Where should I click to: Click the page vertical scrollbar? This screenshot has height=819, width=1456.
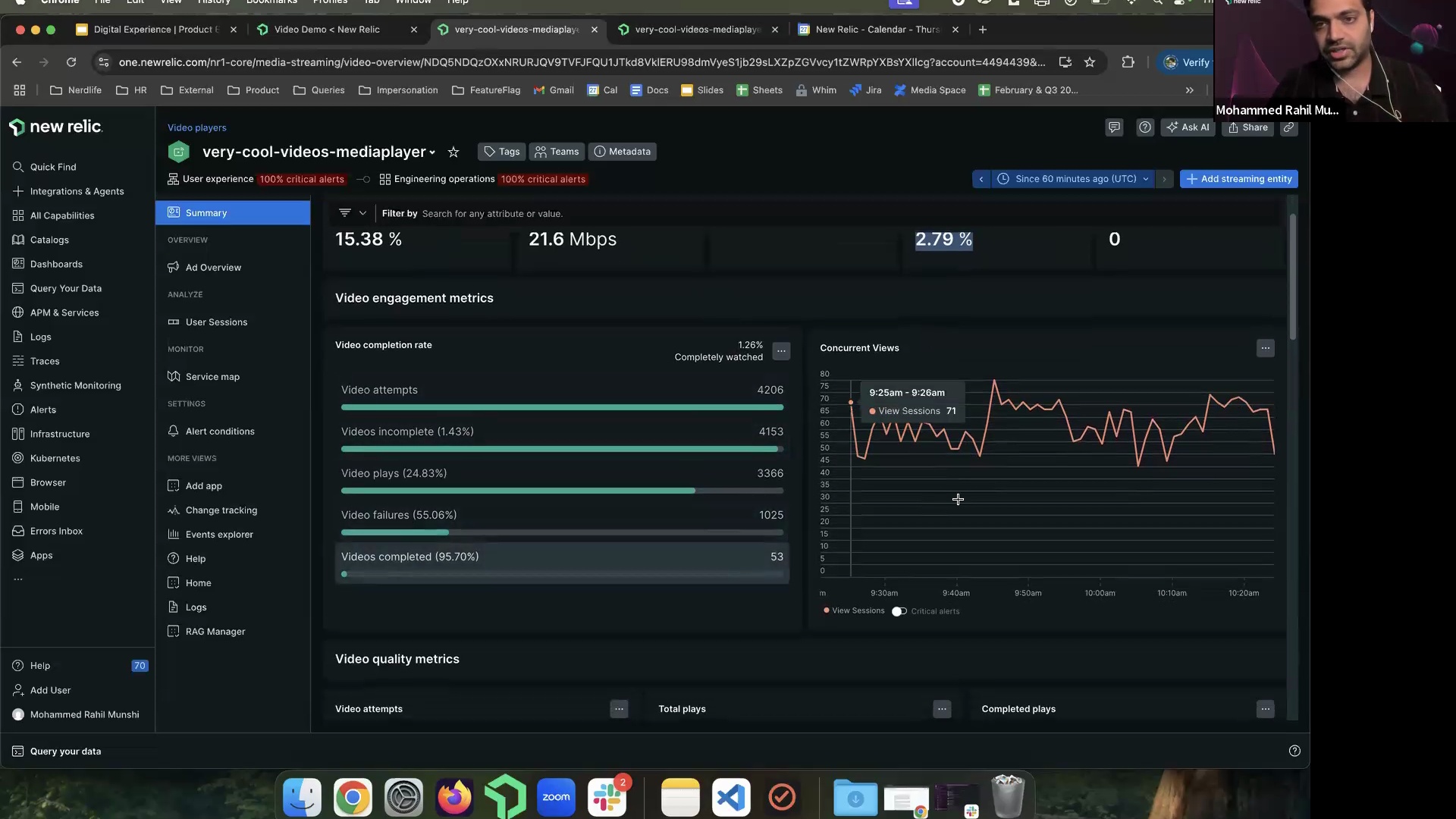click(x=1293, y=277)
